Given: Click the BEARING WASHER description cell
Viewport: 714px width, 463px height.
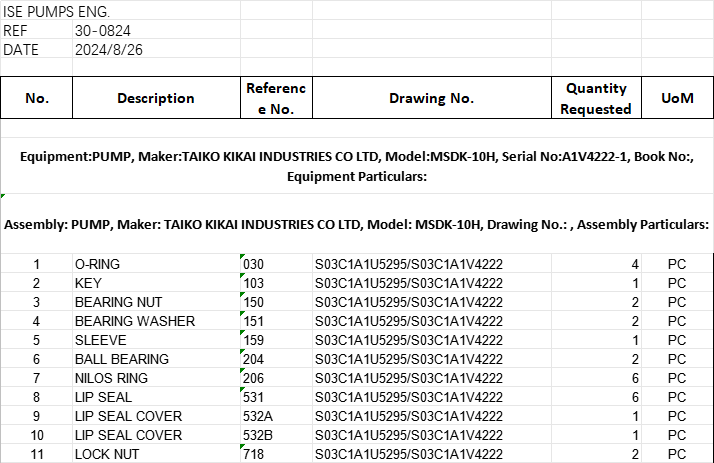Looking at the screenshot, I should (x=134, y=321).
